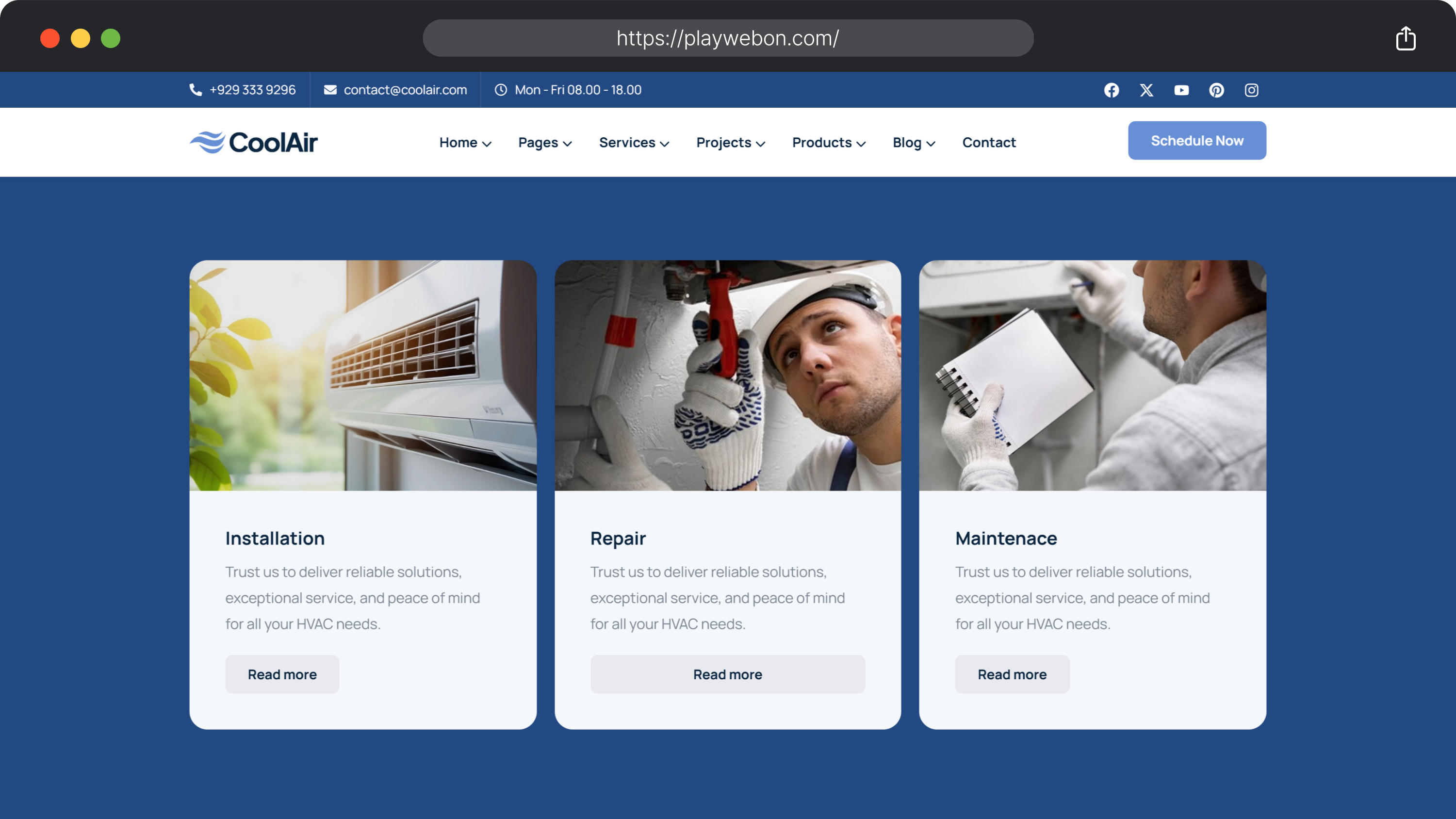Click the red window close dot
This screenshot has width=1456, height=819.
[x=50, y=38]
